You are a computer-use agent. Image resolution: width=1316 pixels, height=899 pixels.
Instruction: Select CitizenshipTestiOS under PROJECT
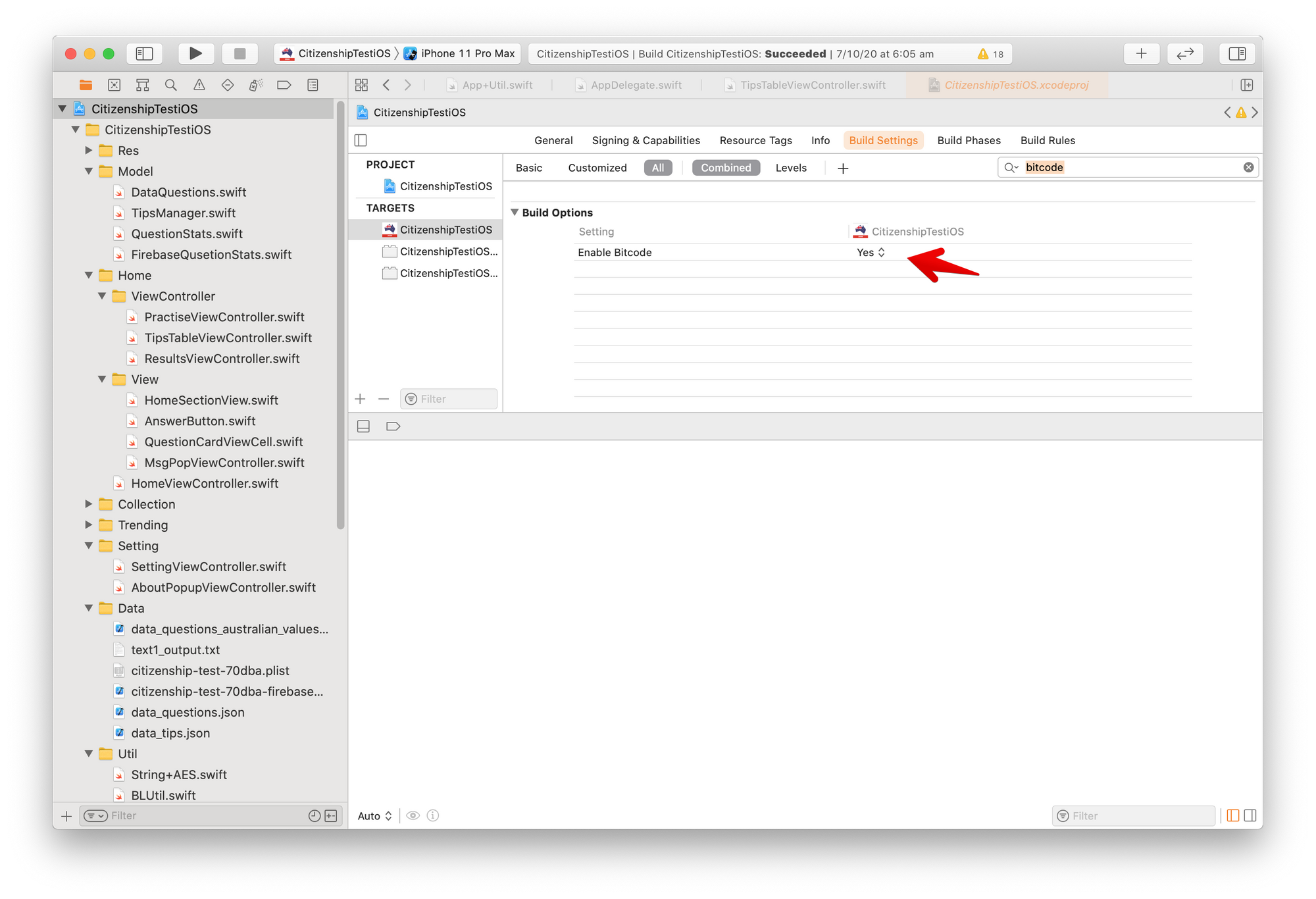point(437,186)
